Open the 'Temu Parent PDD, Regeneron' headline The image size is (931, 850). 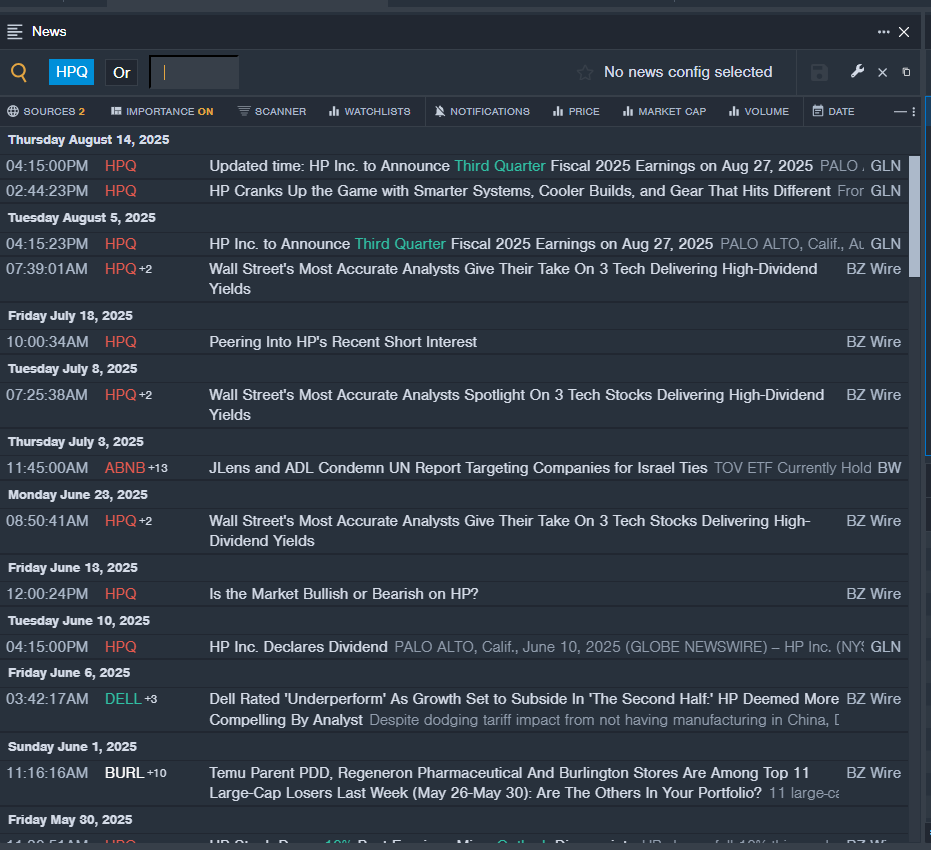[509, 783]
